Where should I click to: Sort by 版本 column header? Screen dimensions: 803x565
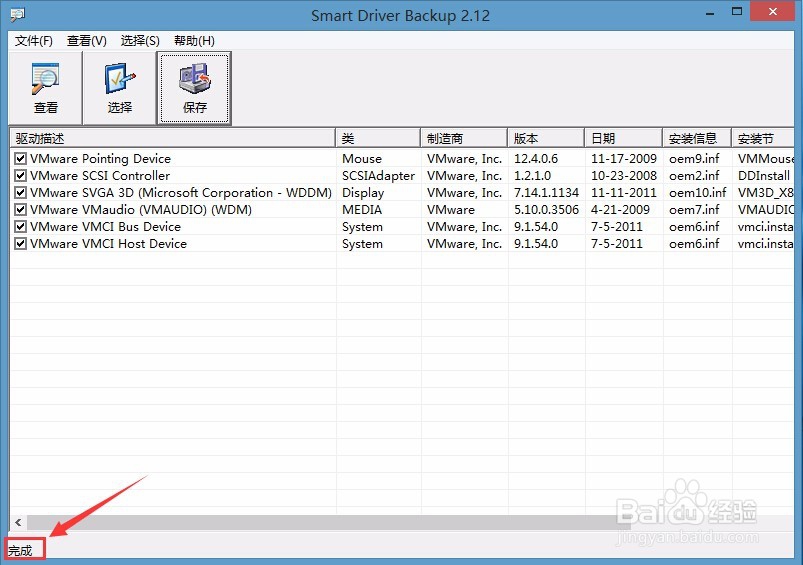click(546, 138)
